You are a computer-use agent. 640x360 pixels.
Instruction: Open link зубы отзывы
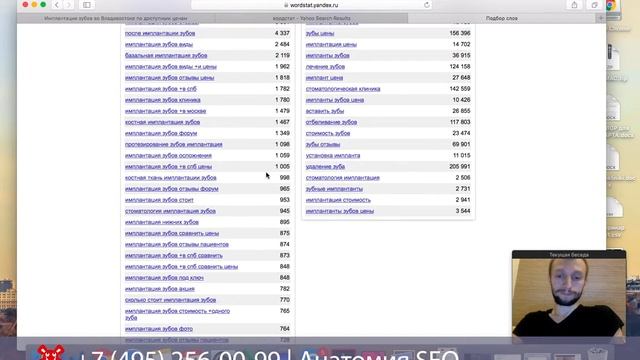(x=323, y=144)
